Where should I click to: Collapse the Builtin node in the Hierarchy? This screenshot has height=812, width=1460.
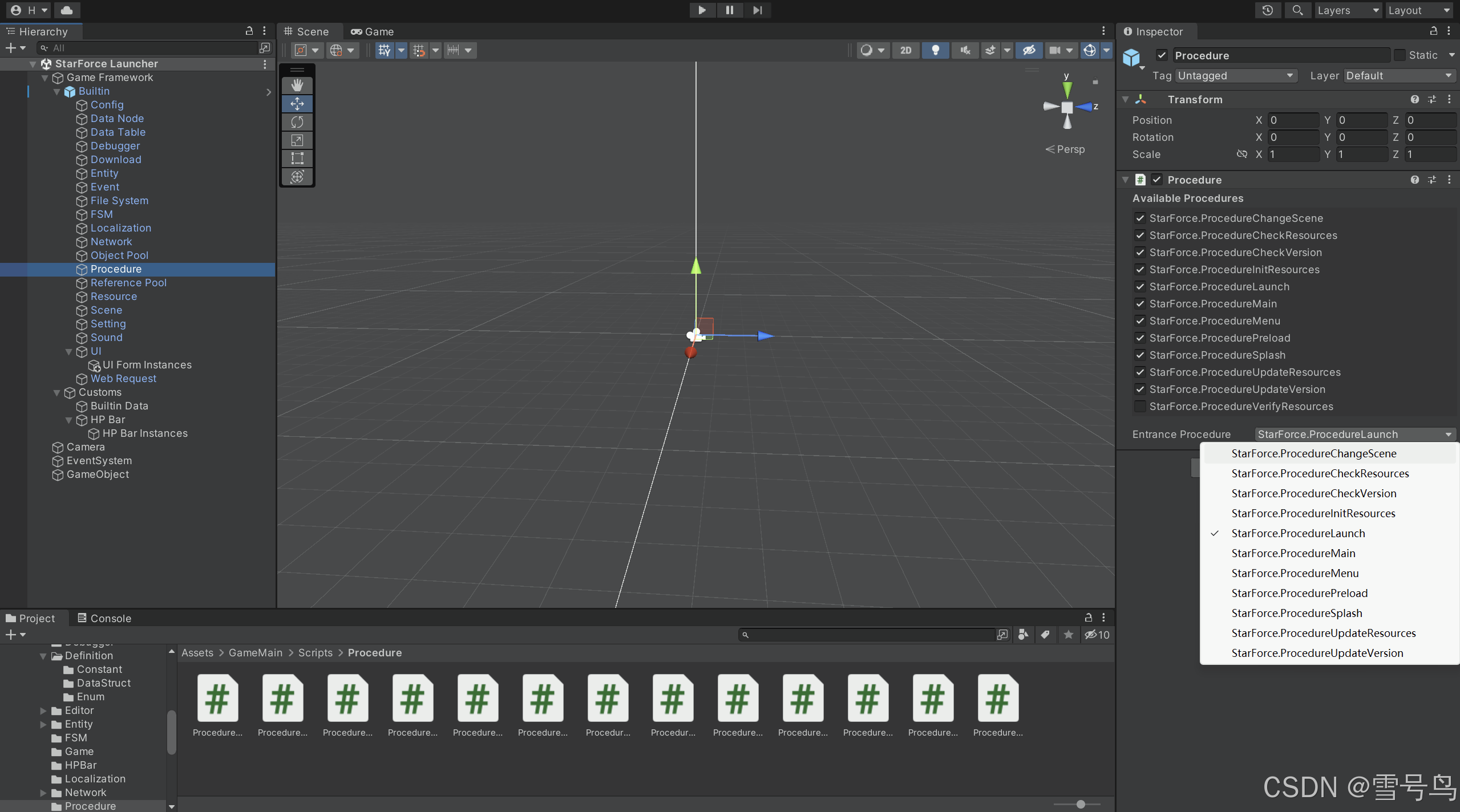pos(56,91)
